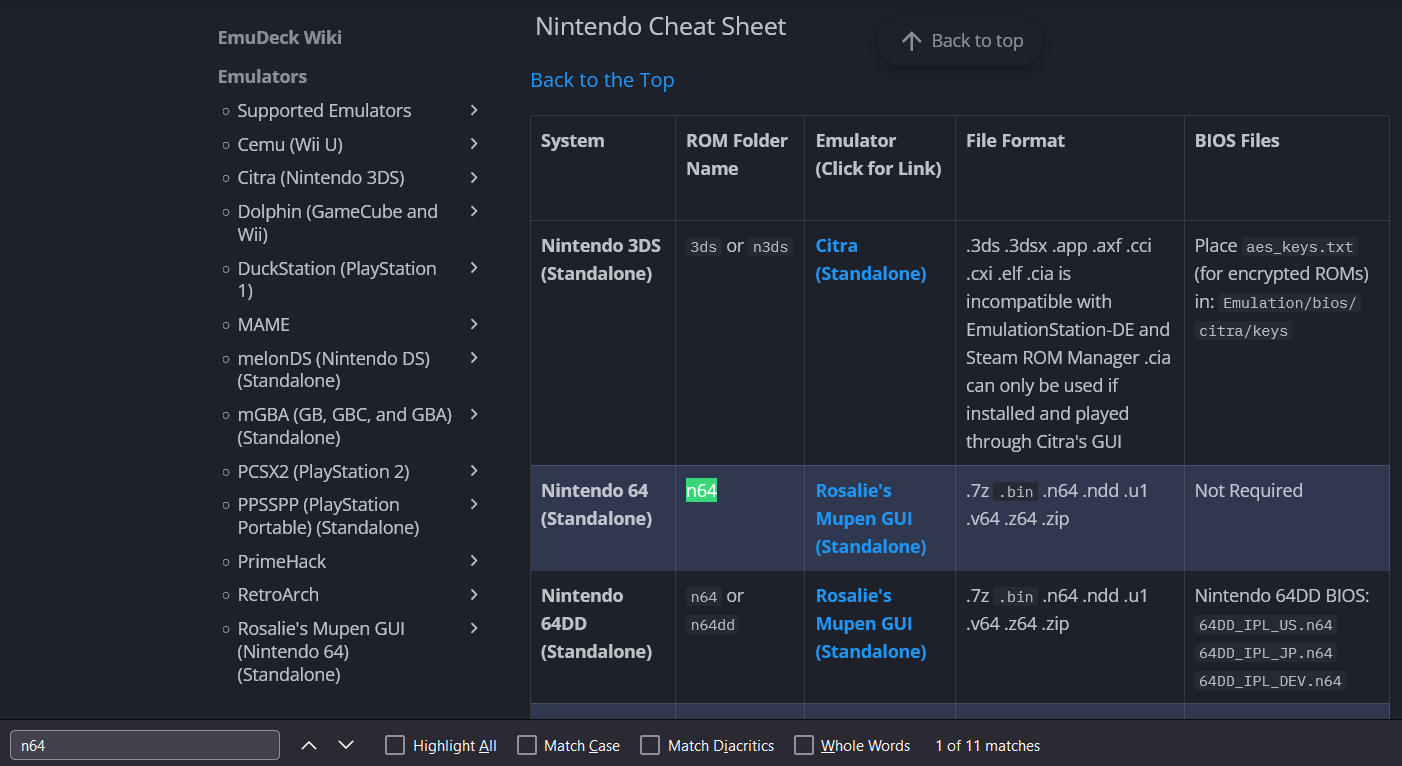Image resolution: width=1402 pixels, height=766 pixels.
Task: Expand the PrimeHack chevron
Action: tap(474, 561)
